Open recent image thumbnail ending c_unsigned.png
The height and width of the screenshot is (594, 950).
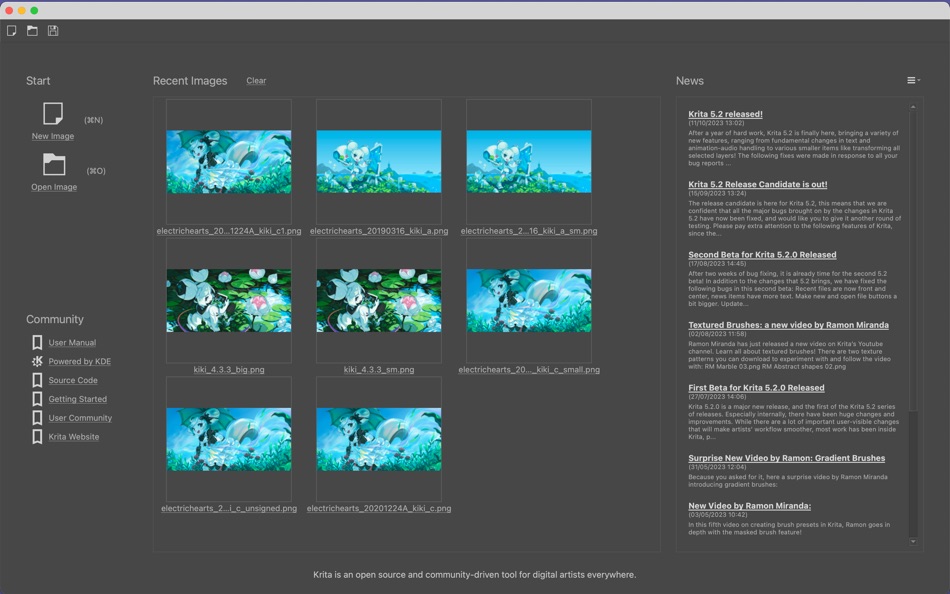(229, 439)
